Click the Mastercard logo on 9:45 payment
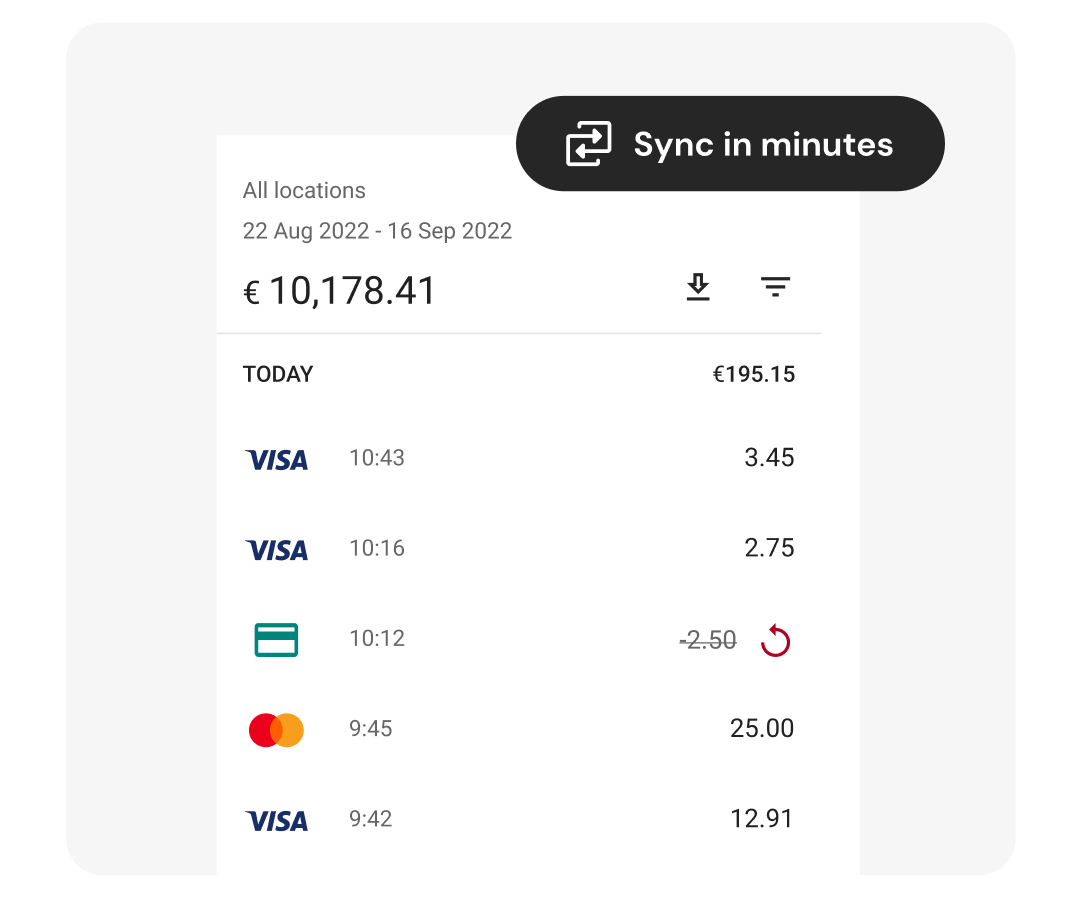The height and width of the screenshot is (897, 1080). point(276,729)
